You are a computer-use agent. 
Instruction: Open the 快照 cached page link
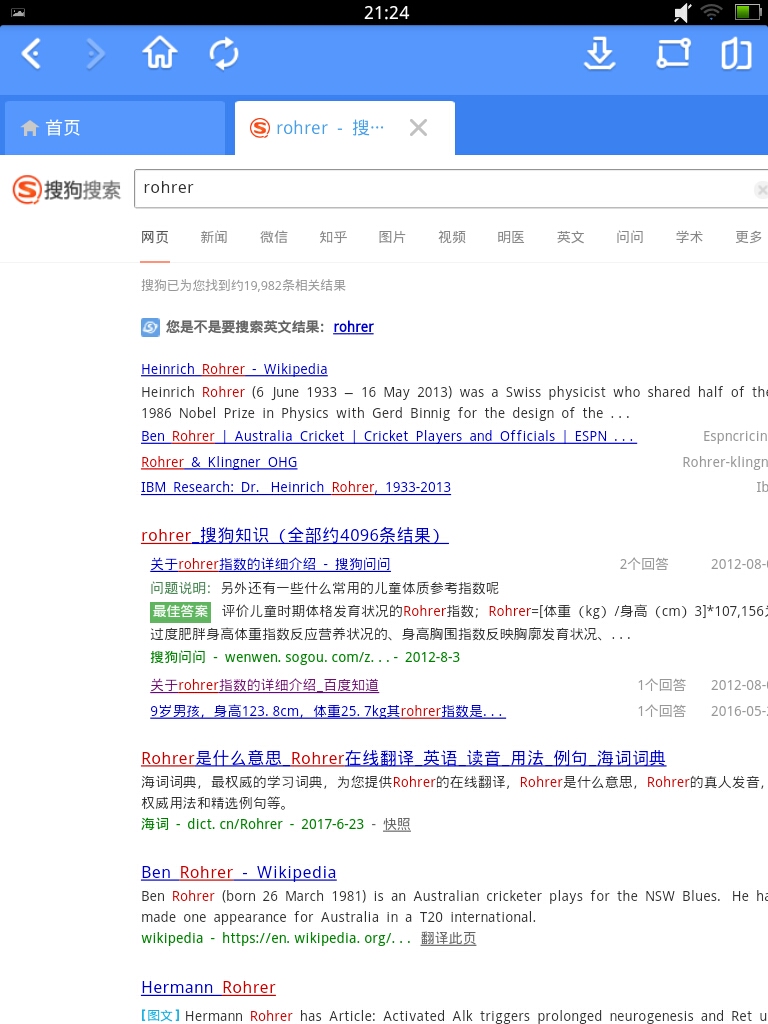[396, 824]
